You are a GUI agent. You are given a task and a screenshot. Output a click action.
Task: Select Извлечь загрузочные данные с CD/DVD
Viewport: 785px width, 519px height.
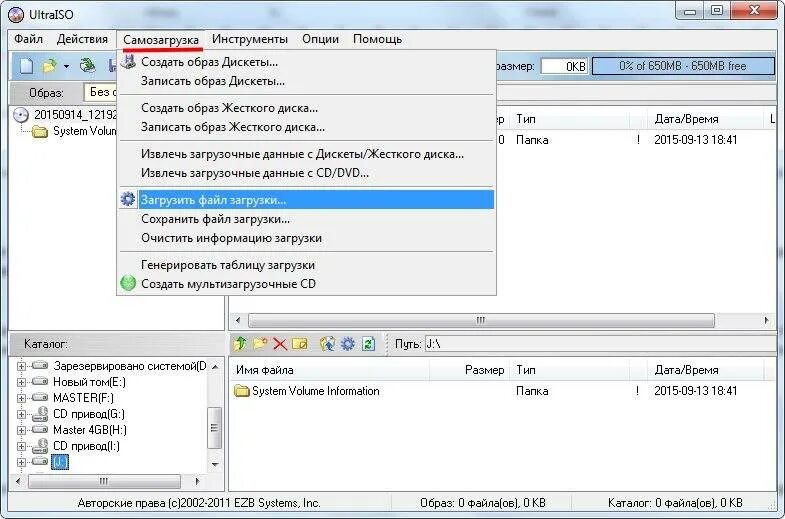[306, 173]
